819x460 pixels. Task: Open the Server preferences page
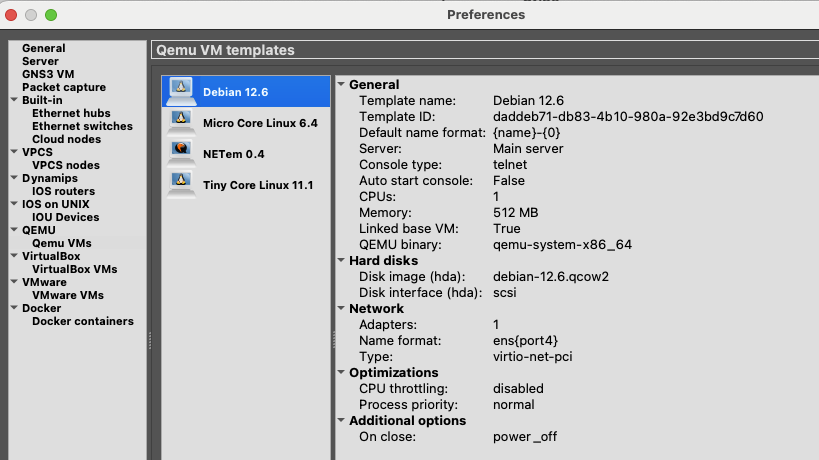click(40, 61)
